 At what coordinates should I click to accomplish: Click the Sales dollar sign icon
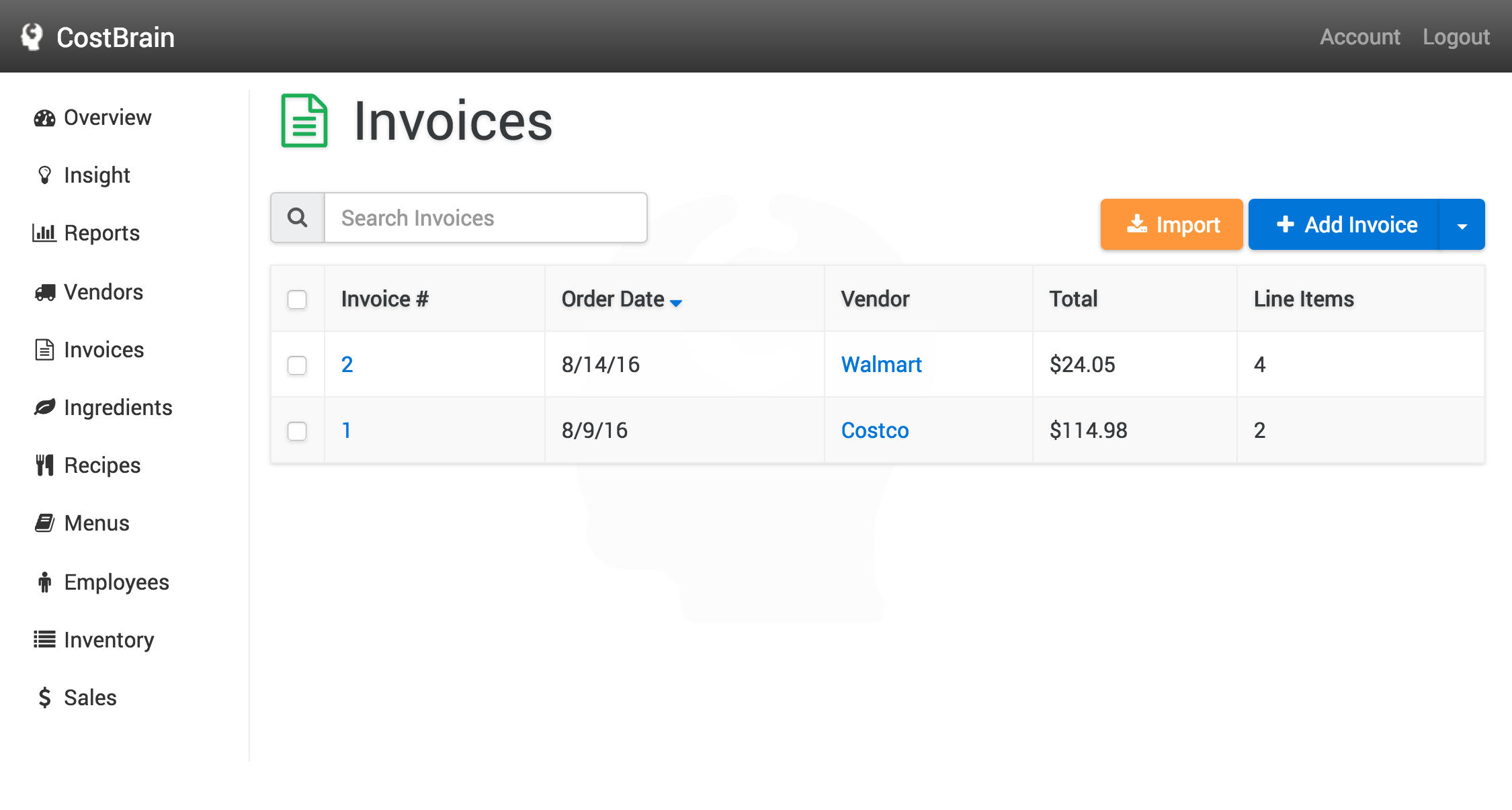(x=44, y=697)
